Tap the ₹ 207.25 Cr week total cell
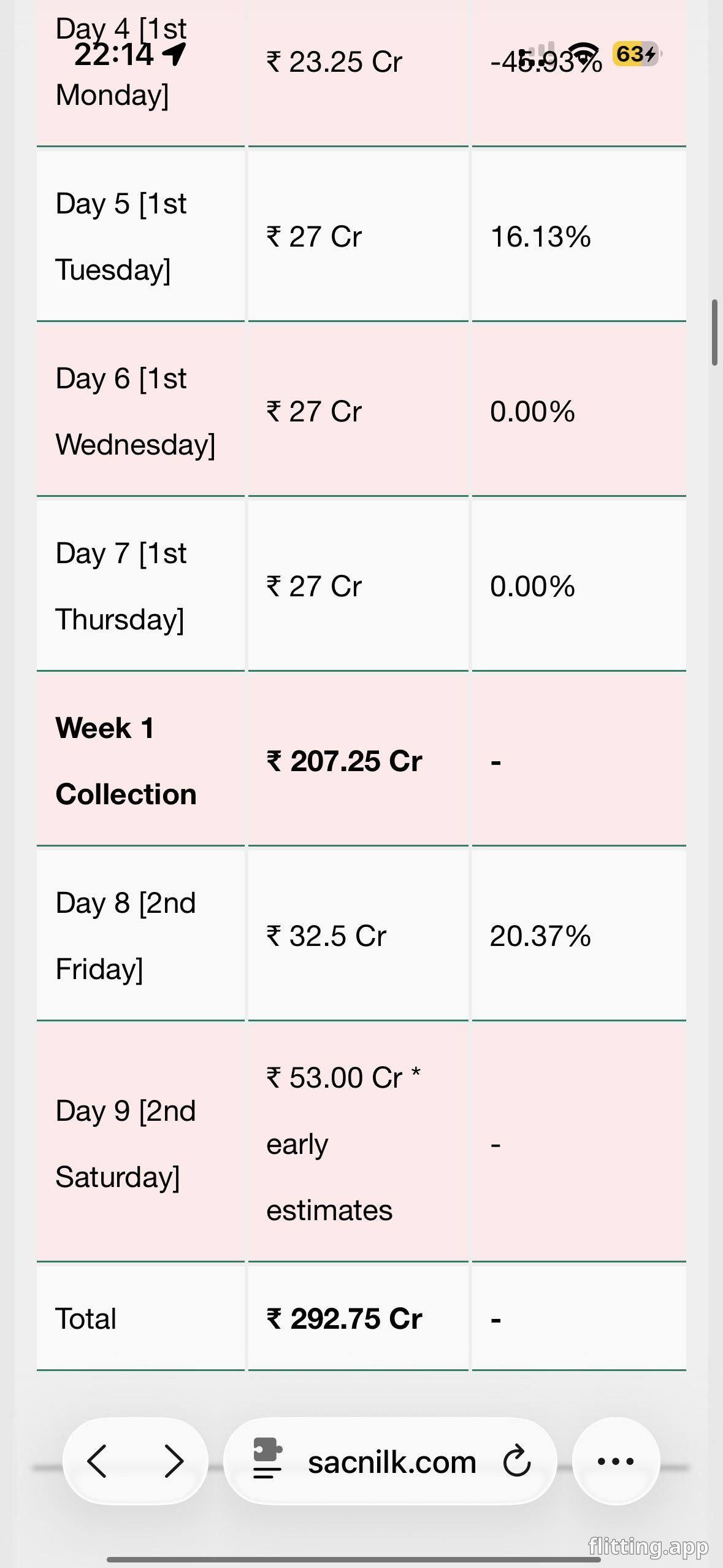This screenshot has width=723, height=1568. [344, 761]
